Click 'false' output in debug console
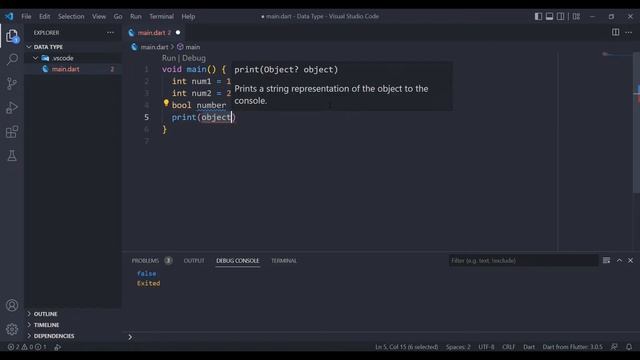The image size is (640, 360). point(147,273)
